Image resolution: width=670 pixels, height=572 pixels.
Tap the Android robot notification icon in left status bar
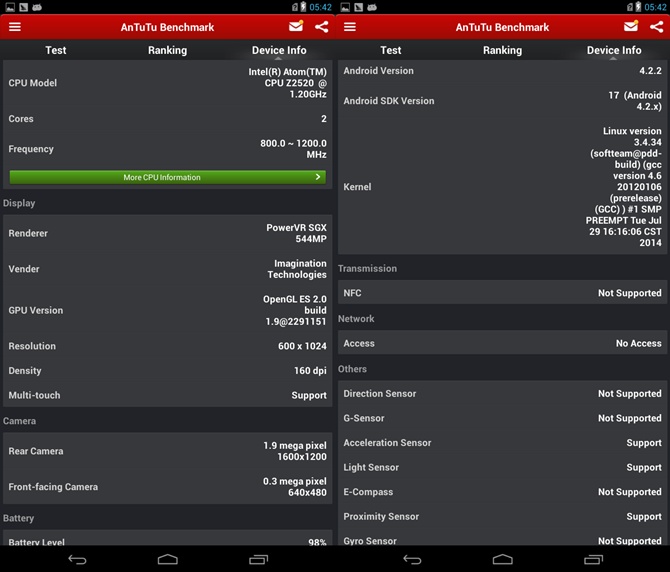pyautogui.click(x=37, y=7)
